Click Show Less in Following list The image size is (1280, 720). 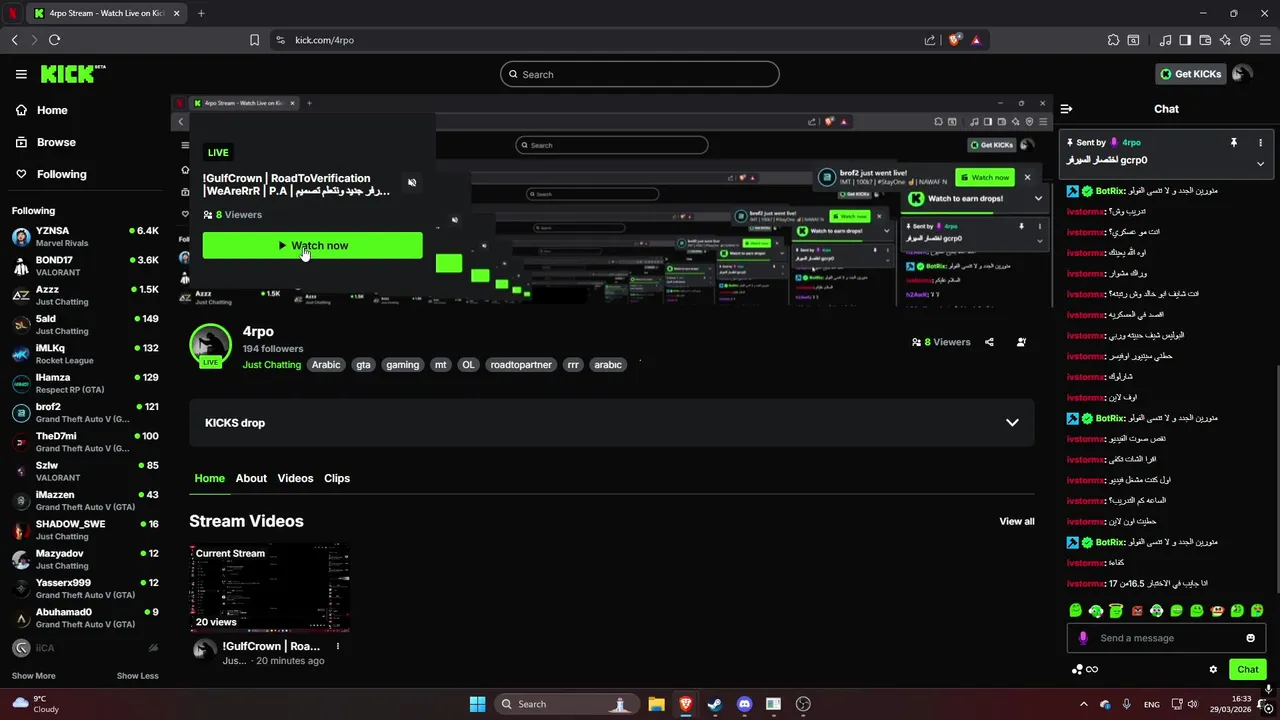click(x=137, y=676)
